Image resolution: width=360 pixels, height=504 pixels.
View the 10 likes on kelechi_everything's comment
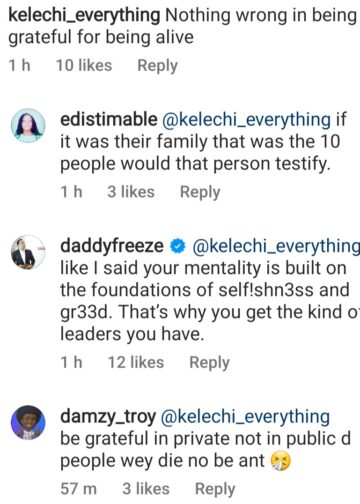pos(84,65)
